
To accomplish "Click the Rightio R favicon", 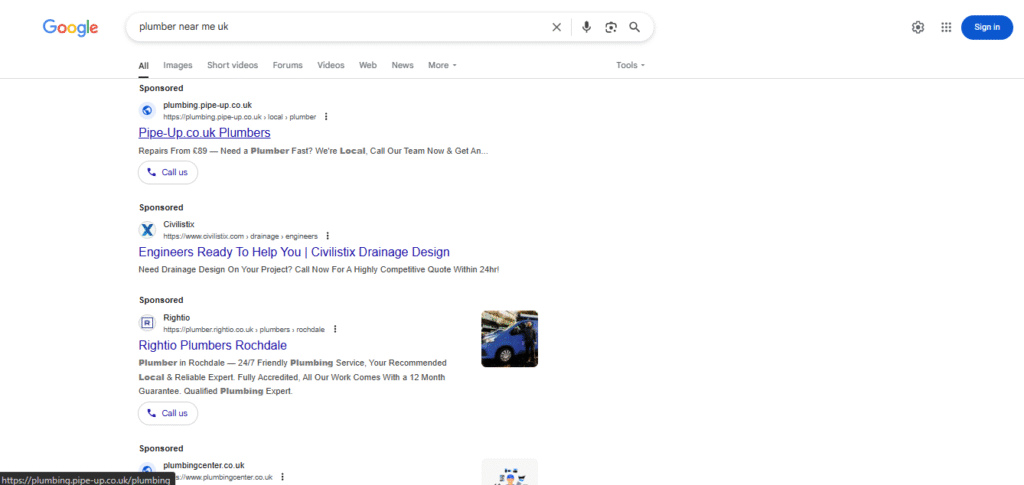I will 147,322.
